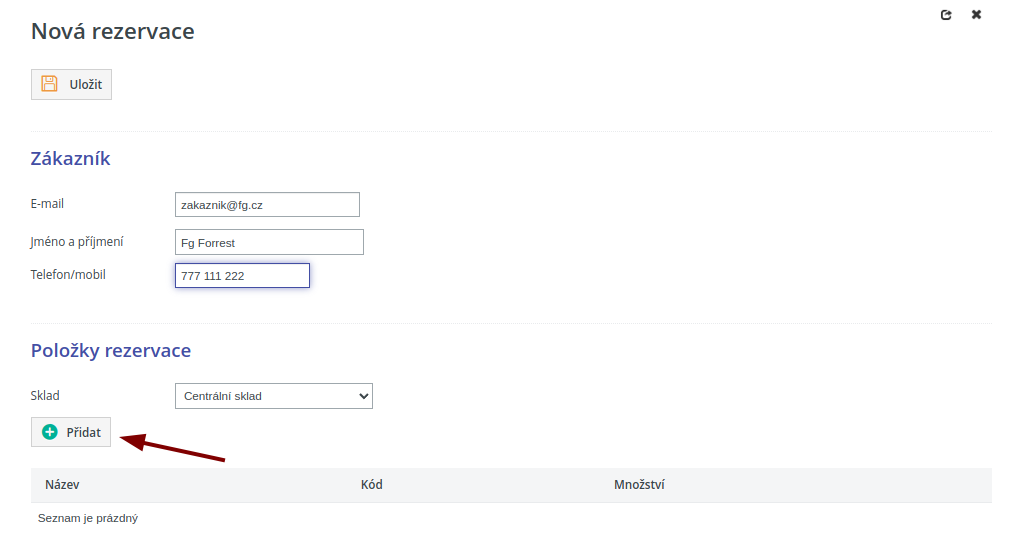Click the Nová rezervace page title
Viewport: 1012px width, 545px height.
[x=113, y=31]
